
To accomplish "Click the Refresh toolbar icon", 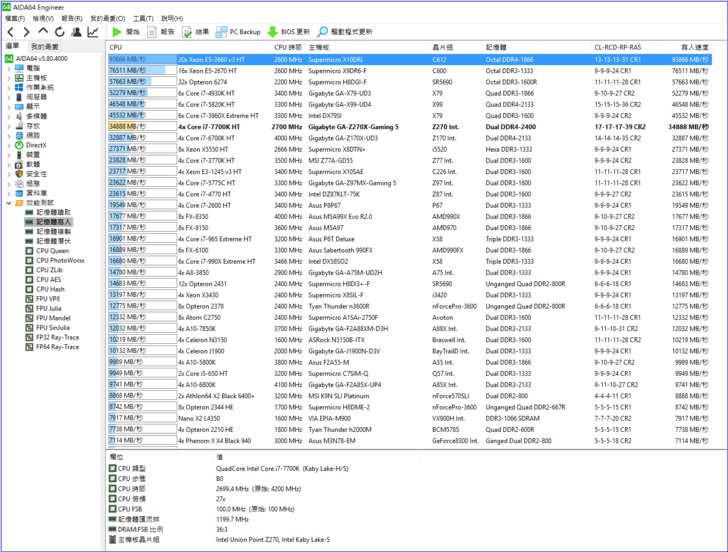I will [58, 32].
